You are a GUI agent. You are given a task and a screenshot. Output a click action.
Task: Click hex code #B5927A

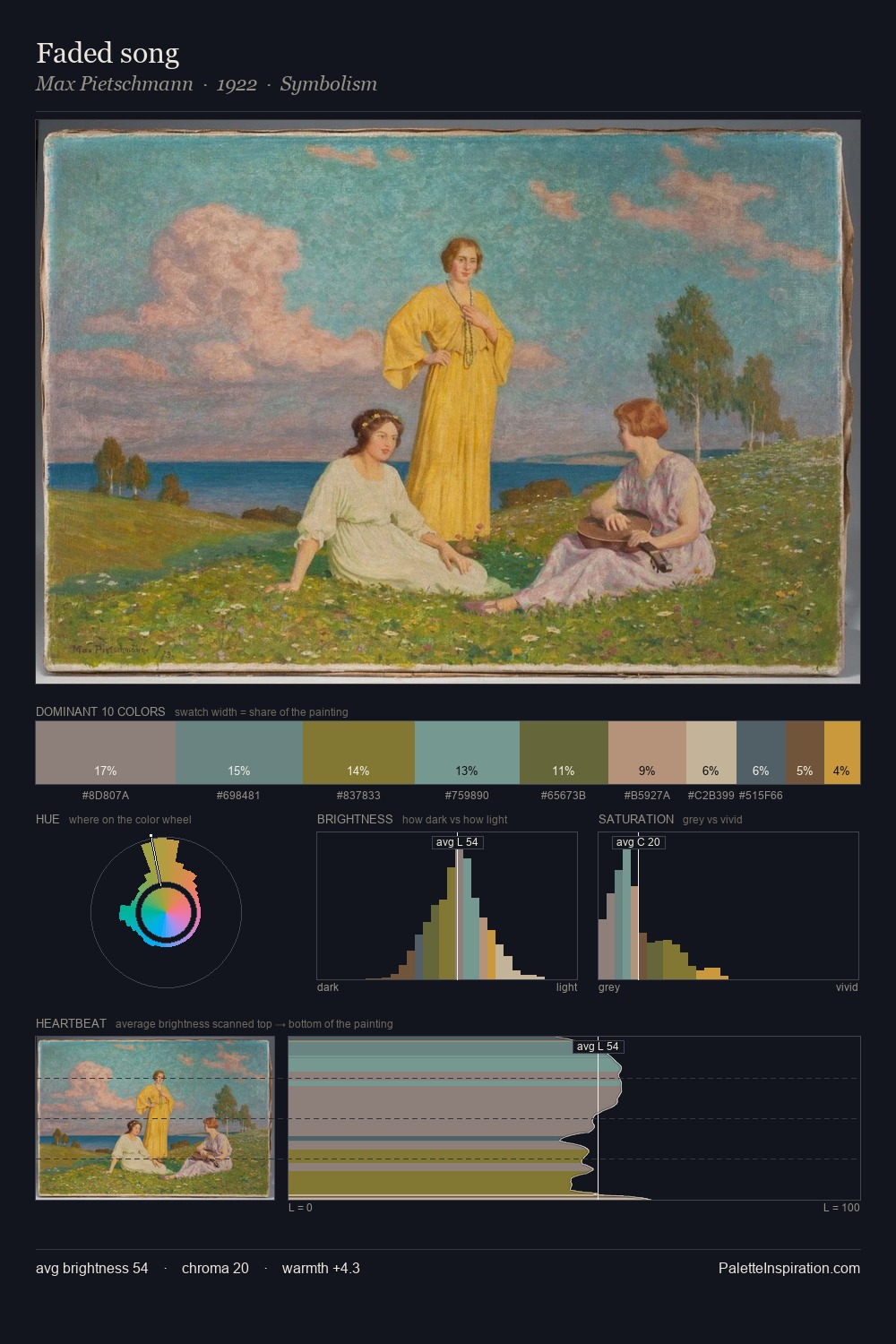coord(647,796)
